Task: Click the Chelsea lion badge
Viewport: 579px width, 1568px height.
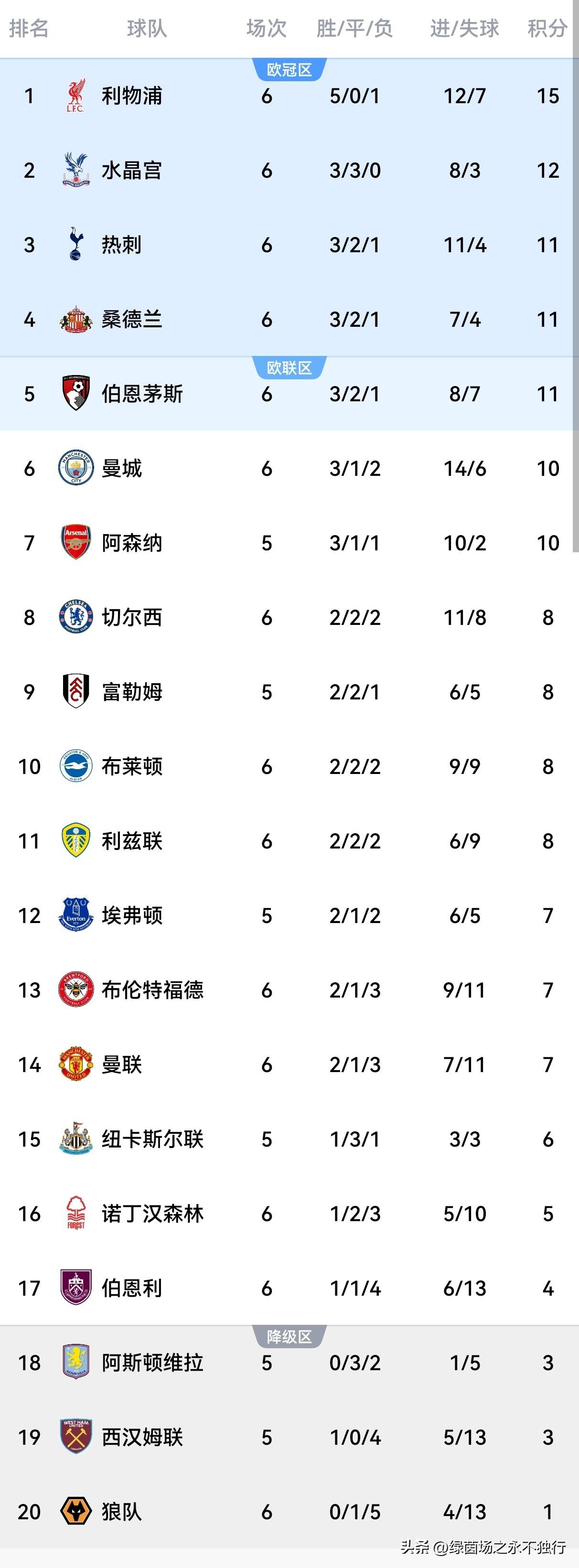Action: click(x=75, y=617)
